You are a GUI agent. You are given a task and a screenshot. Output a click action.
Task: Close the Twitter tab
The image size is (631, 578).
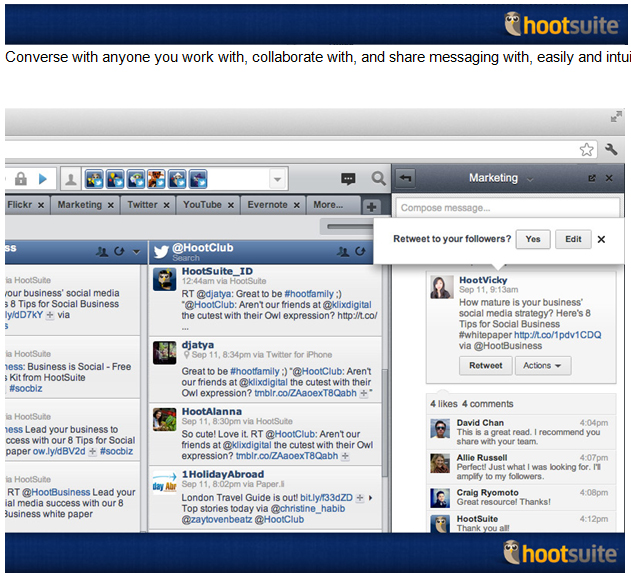tap(167, 205)
